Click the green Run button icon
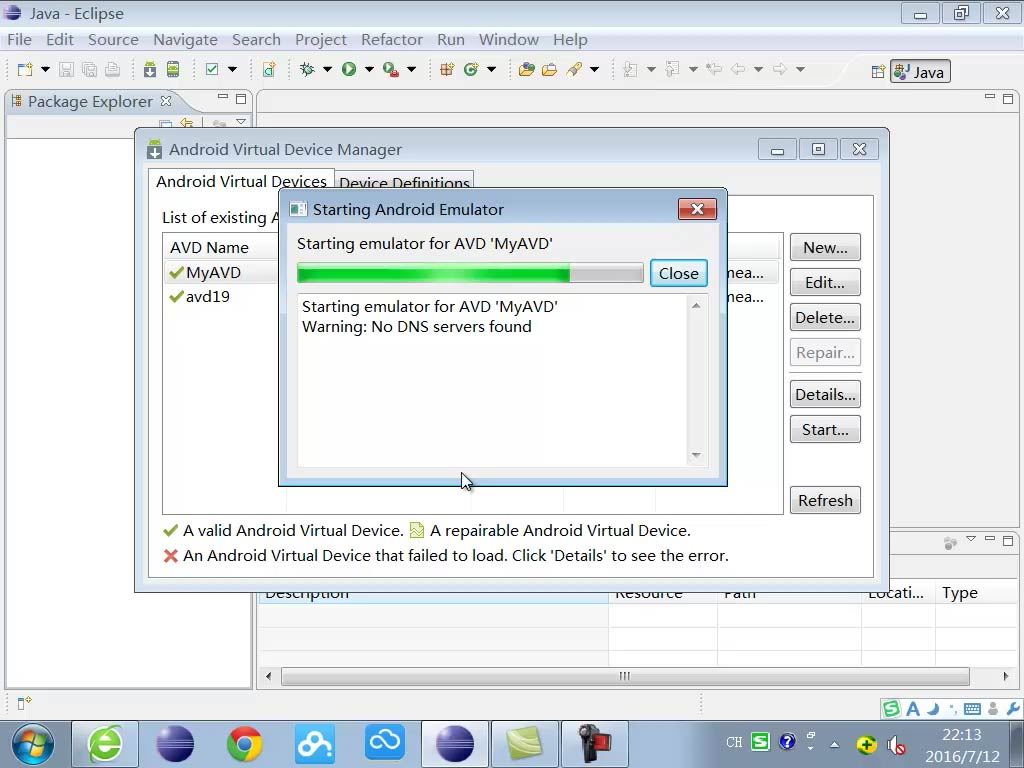 coord(349,69)
